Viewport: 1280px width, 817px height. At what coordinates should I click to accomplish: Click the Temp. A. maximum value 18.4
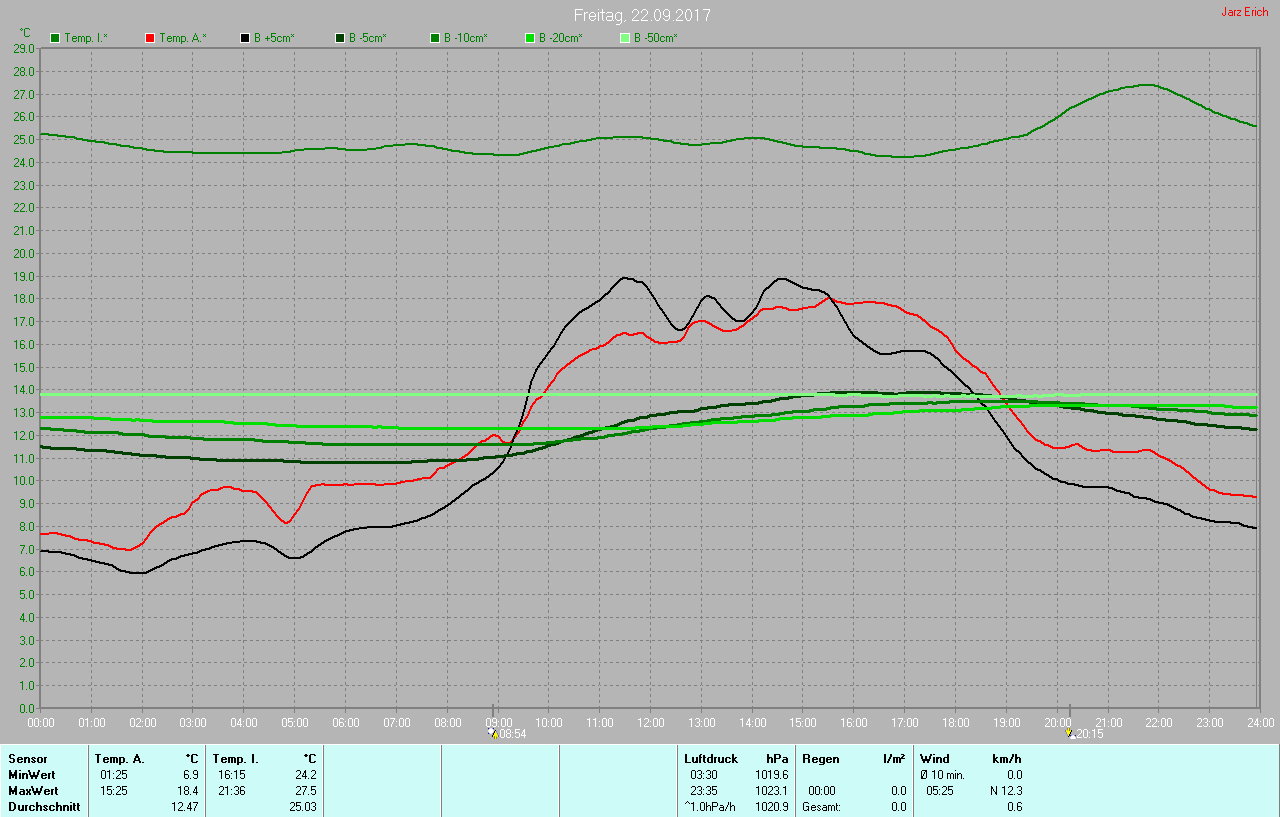click(187, 791)
